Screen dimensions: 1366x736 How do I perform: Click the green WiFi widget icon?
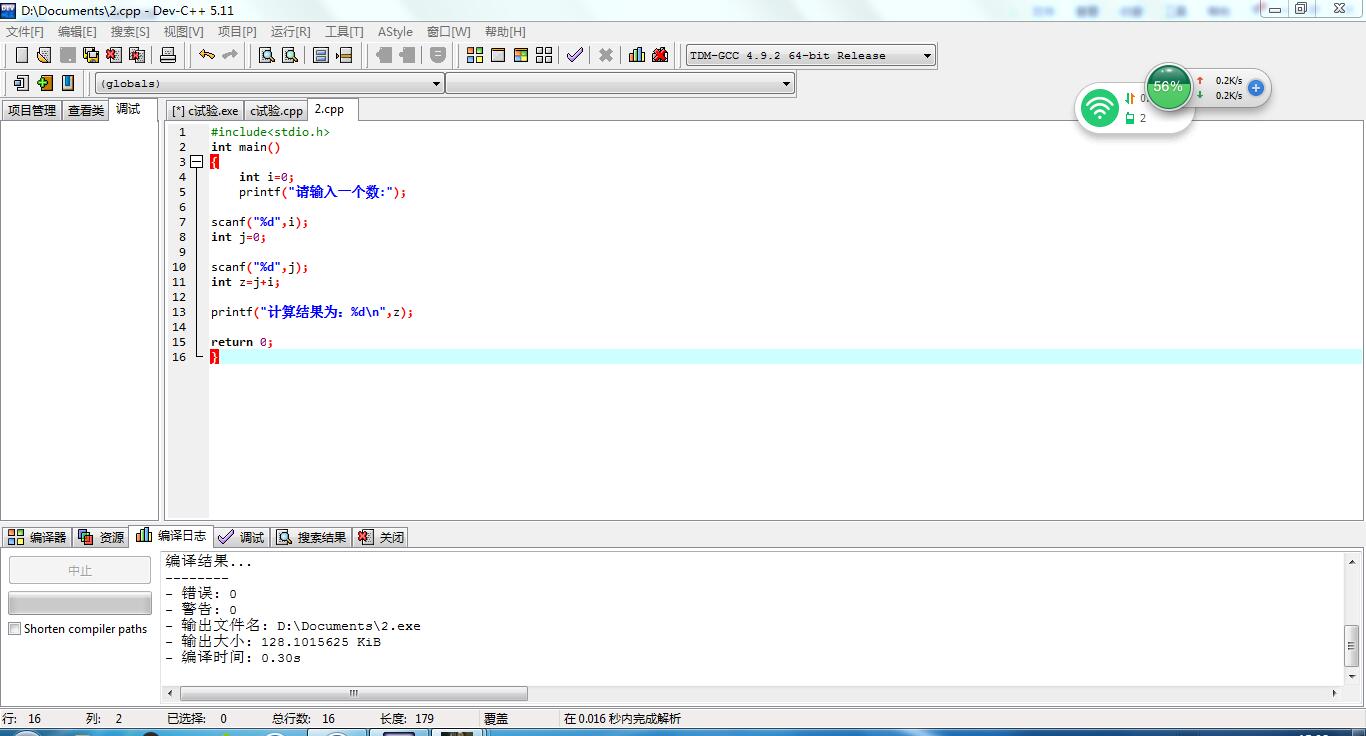1100,108
